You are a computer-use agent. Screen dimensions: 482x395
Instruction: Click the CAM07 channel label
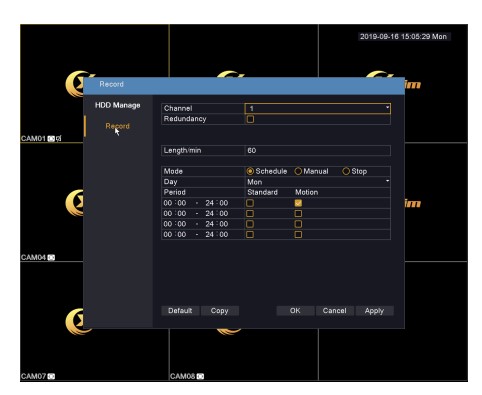coord(33,376)
